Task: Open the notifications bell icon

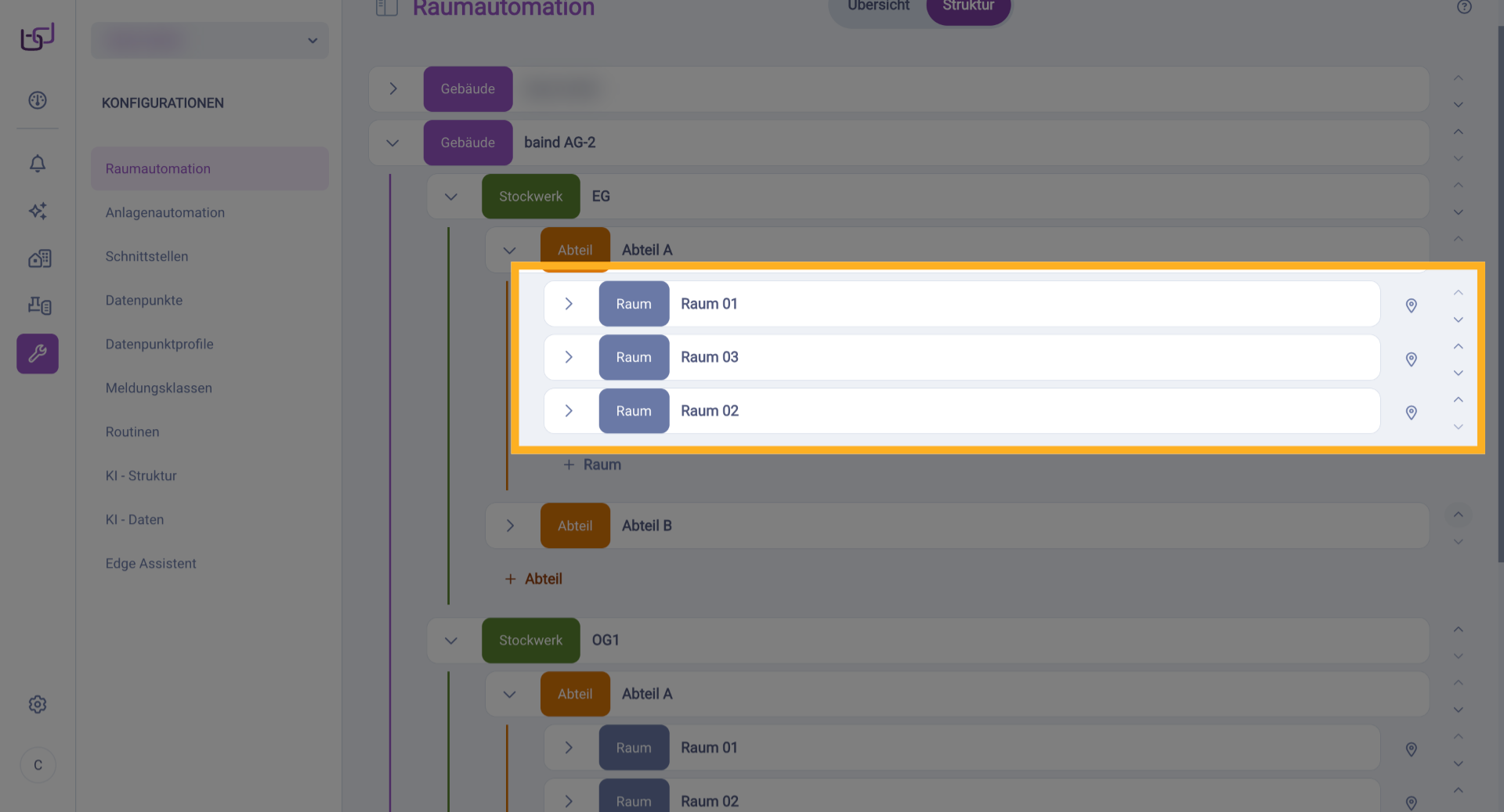Action: pos(38,164)
